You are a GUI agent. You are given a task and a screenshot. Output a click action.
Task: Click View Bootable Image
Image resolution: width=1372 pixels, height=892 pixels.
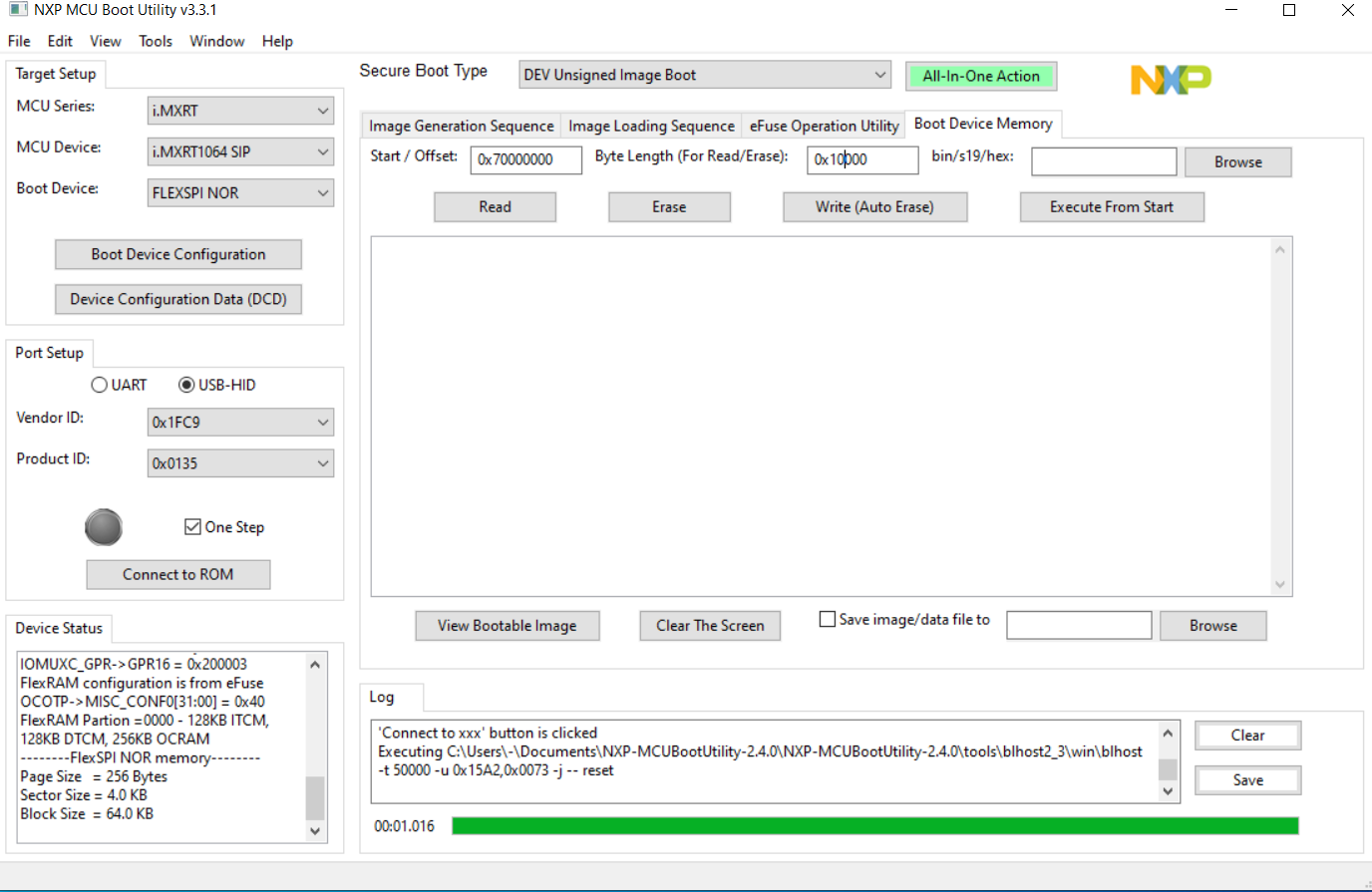(507, 625)
